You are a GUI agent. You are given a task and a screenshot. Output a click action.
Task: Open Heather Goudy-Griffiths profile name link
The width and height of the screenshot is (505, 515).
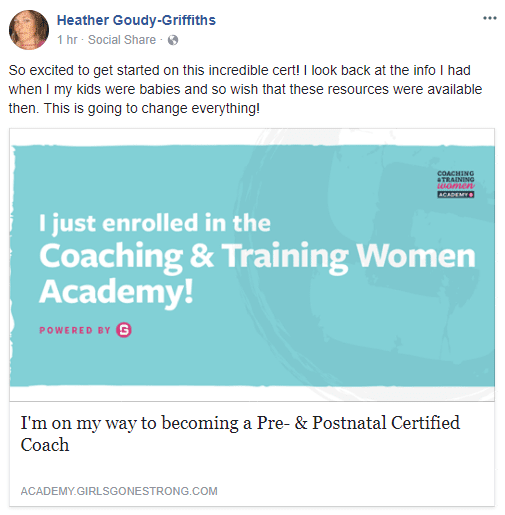[x=136, y=20]
